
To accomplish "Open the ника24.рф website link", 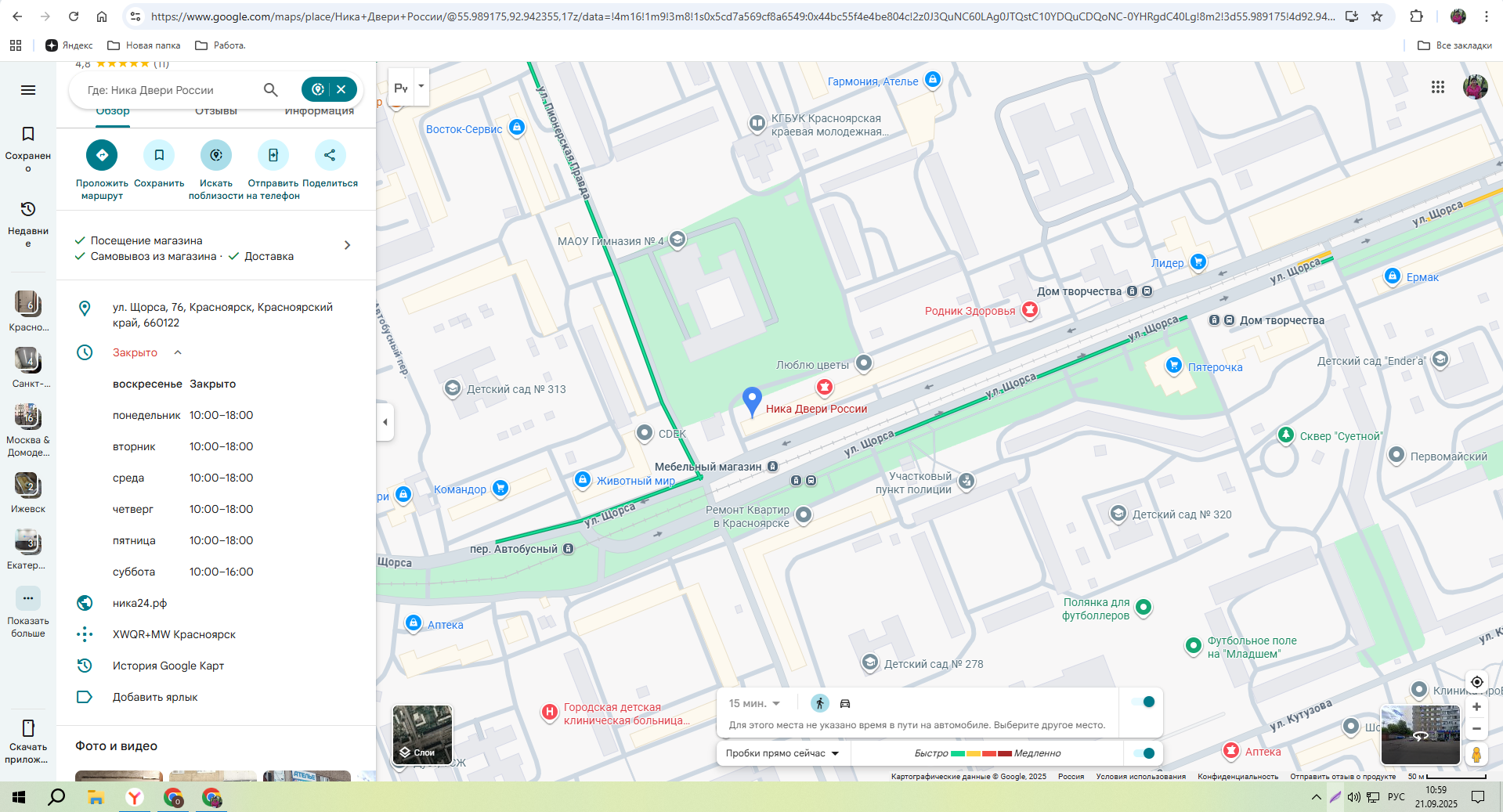I will point(140,603).
